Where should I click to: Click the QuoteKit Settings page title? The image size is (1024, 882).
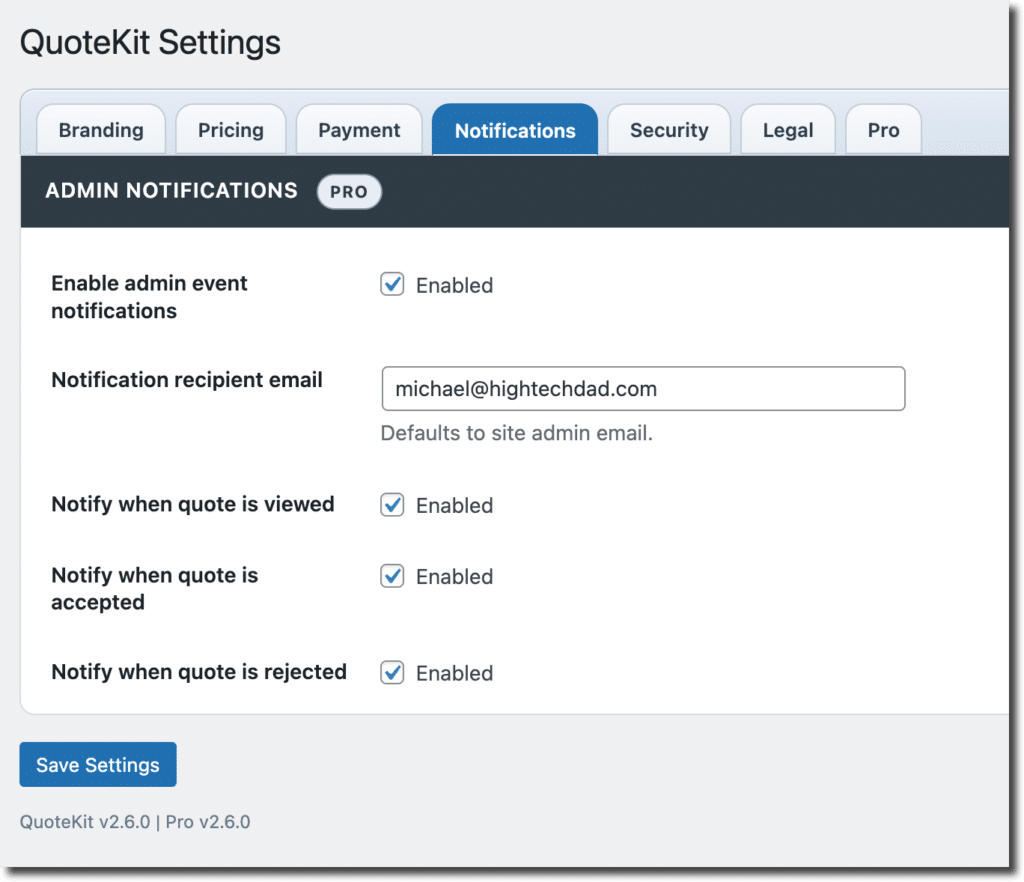click(x=150, y=43)
